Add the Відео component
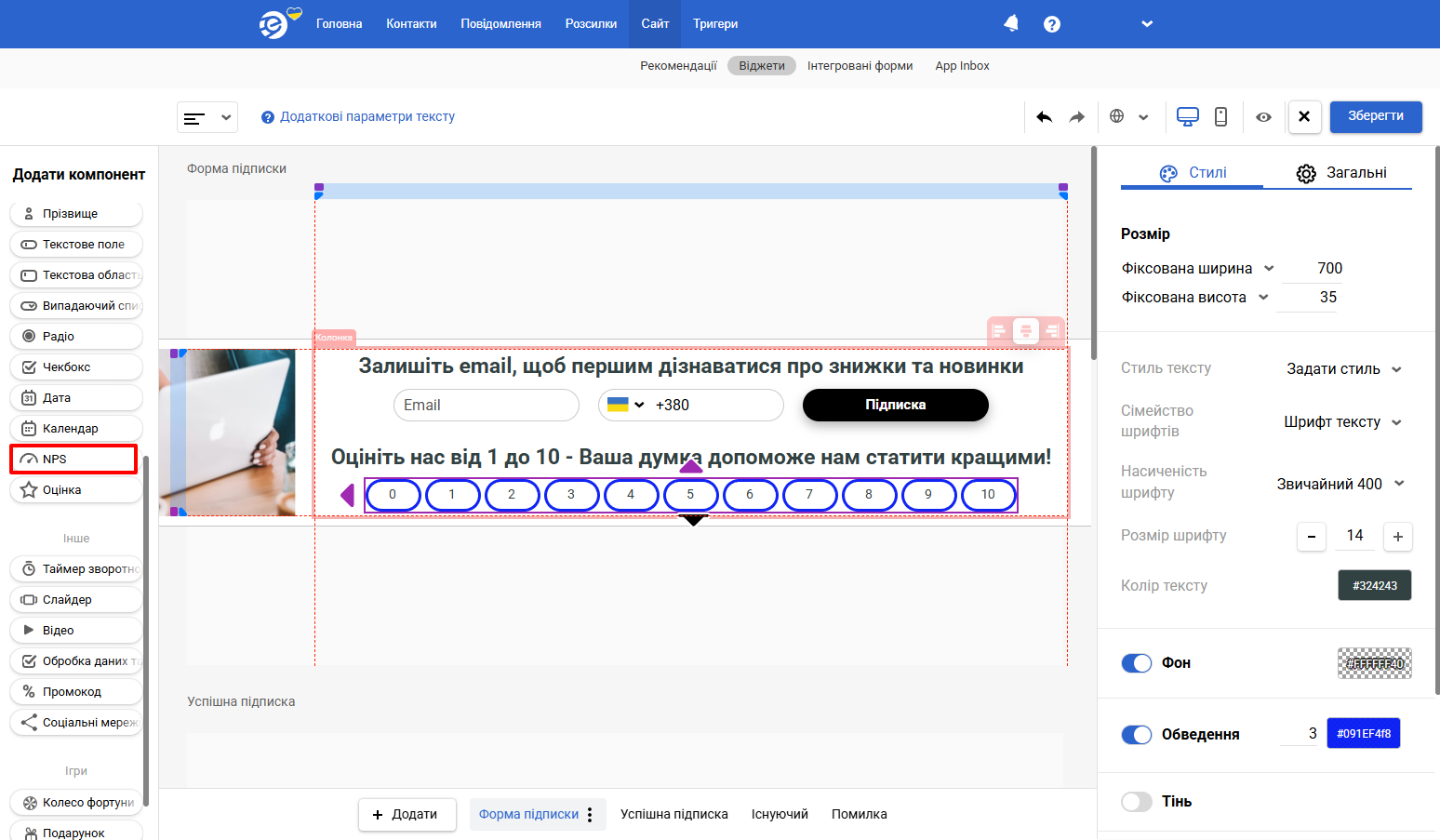The width and height of the screenshot is (1440, 840). [76, 630]
